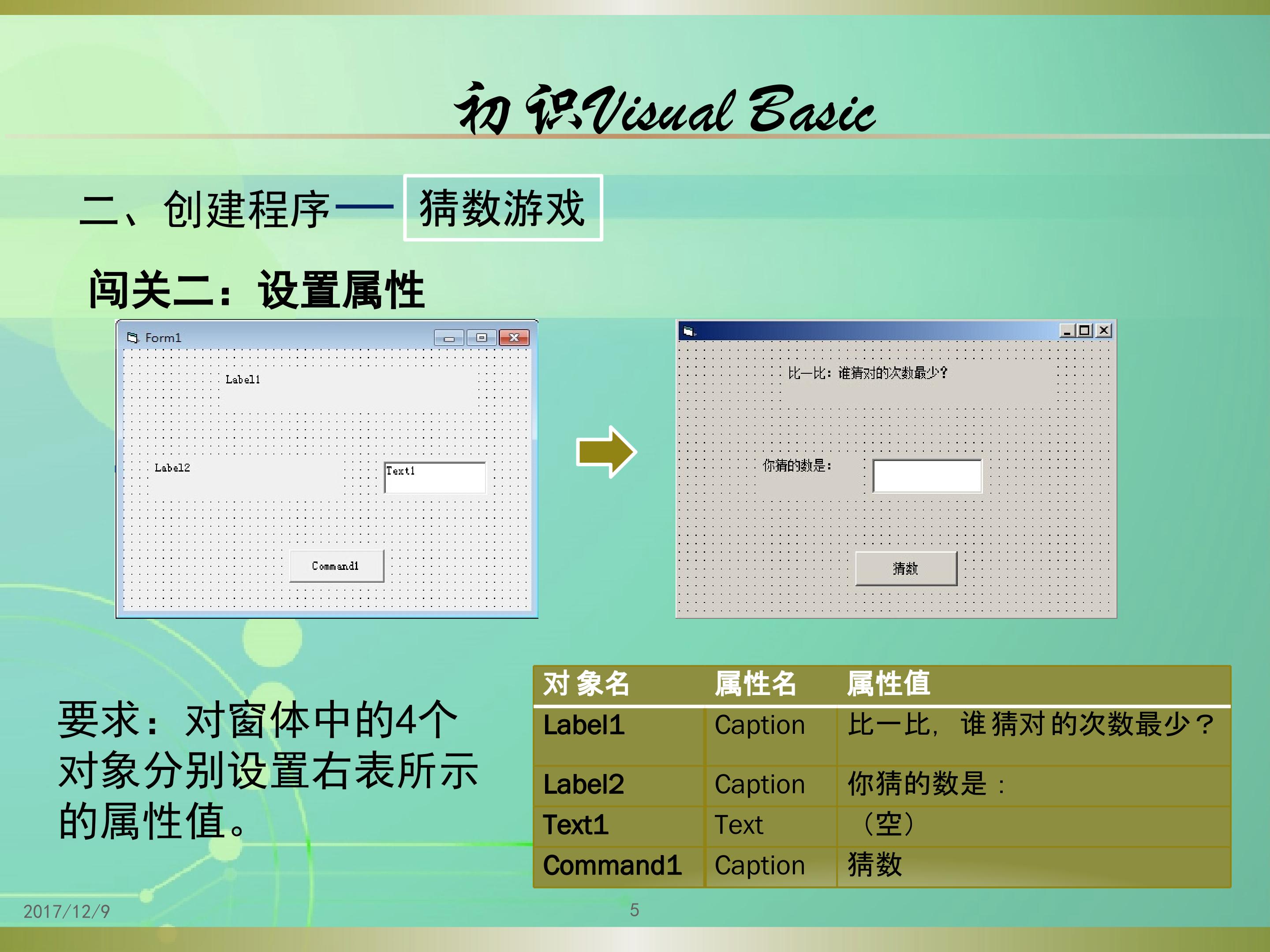The height and width of the screenshot is (952, 1270).
Task: Select the Command1 row in the table
Action: [x=612, y=865]
